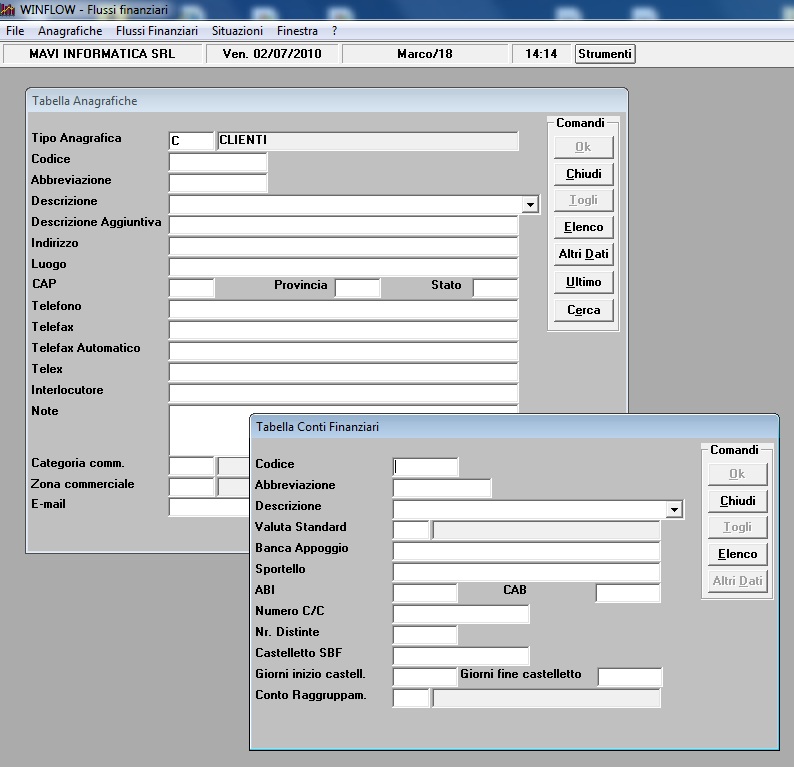Viewport: 794px width, 767px height.
Task: Click the Indirizzo field
Action: (343, 246)
